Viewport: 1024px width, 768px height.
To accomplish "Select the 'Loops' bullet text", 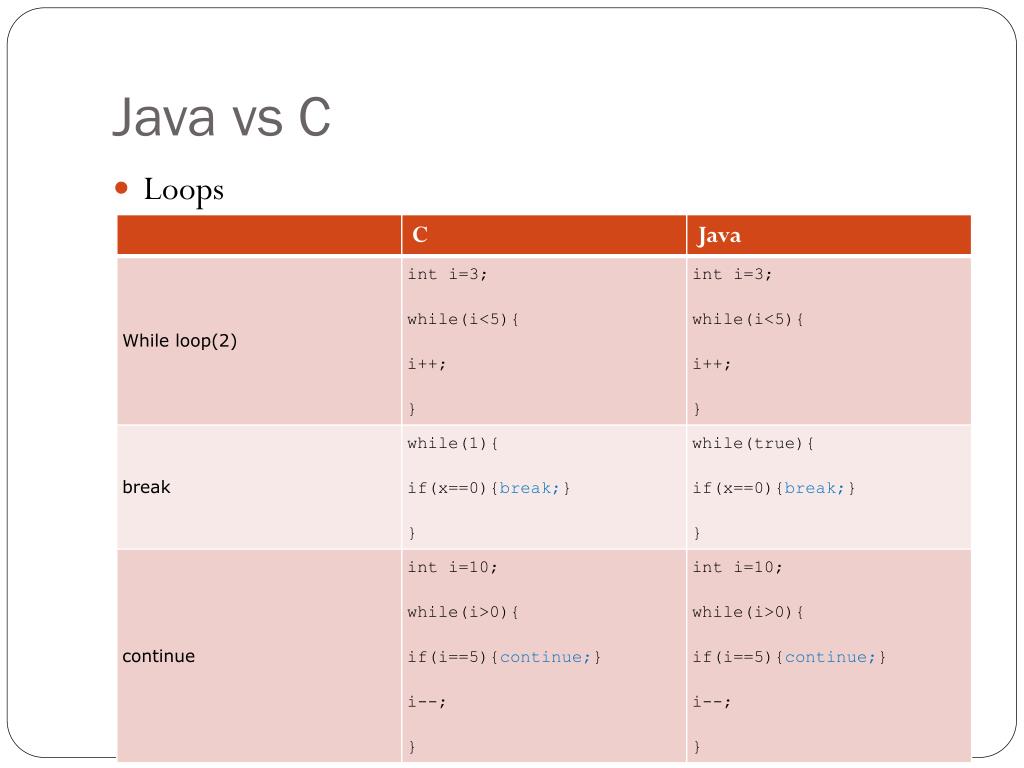I will click(x=184, y=191).
